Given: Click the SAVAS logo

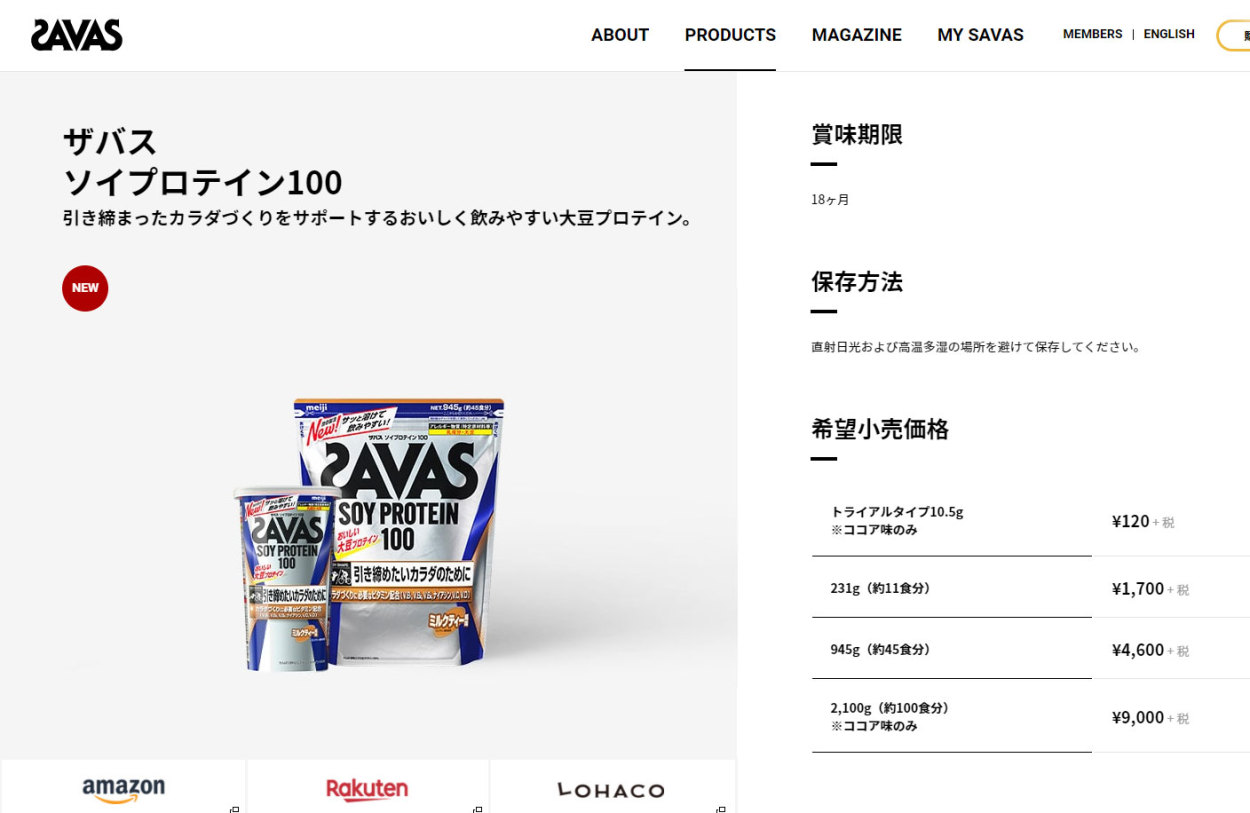Looking at the screenshot, I should click(77, 35).
